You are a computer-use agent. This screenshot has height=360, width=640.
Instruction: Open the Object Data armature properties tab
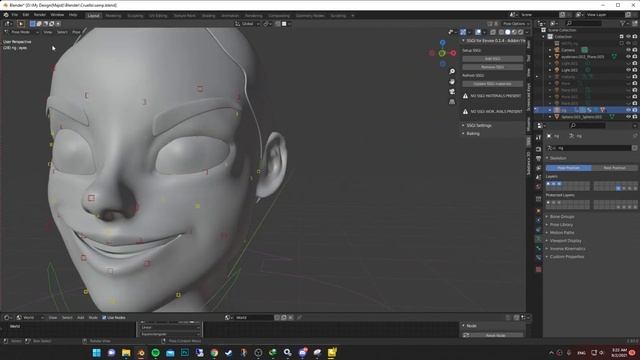pyautogui.click(x=538, y=238)
